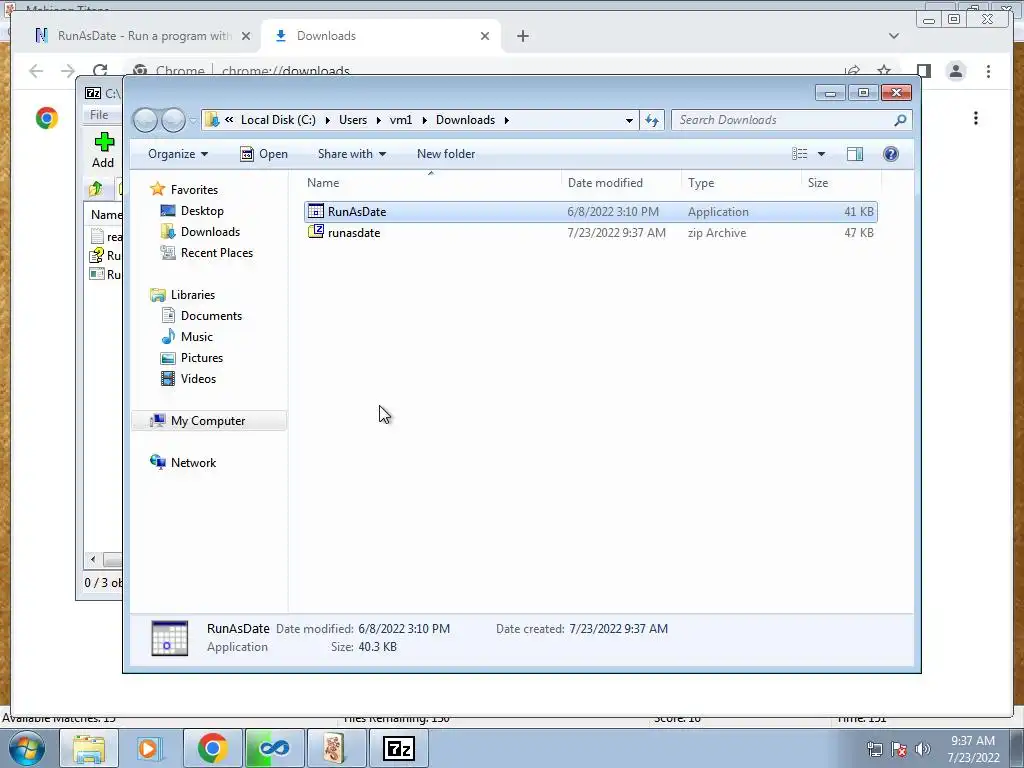Open the view options dropdown arrow
Screen dimensions: 1024x768
click(822, 154)
